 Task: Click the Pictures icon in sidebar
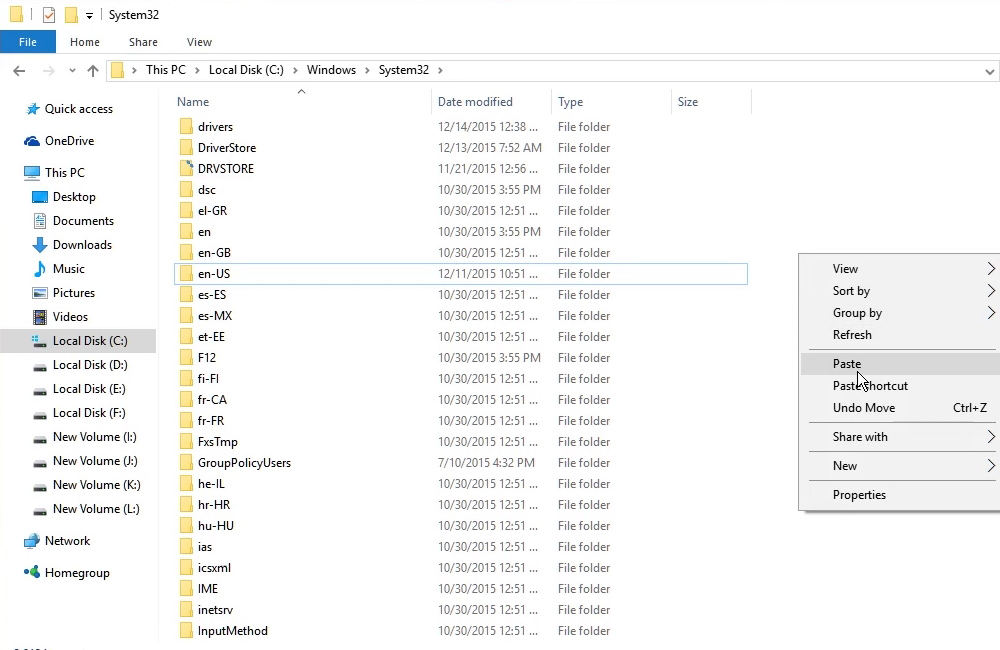coord(40,293)
